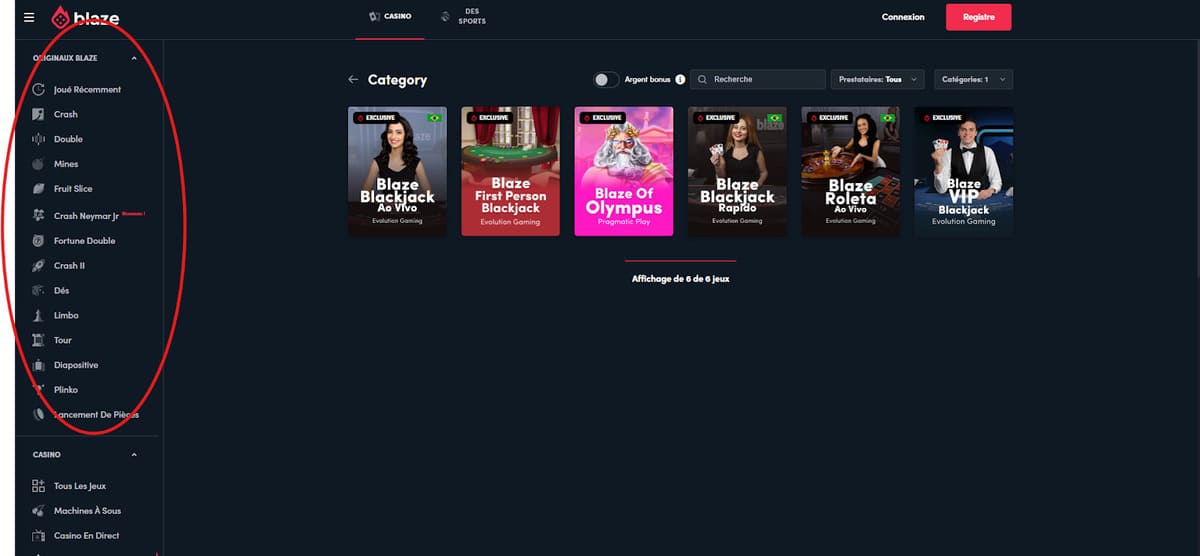1200x556 pixels.
Task: Click the red Registre button
Action: pyautogui.click(x=978, y=17)
